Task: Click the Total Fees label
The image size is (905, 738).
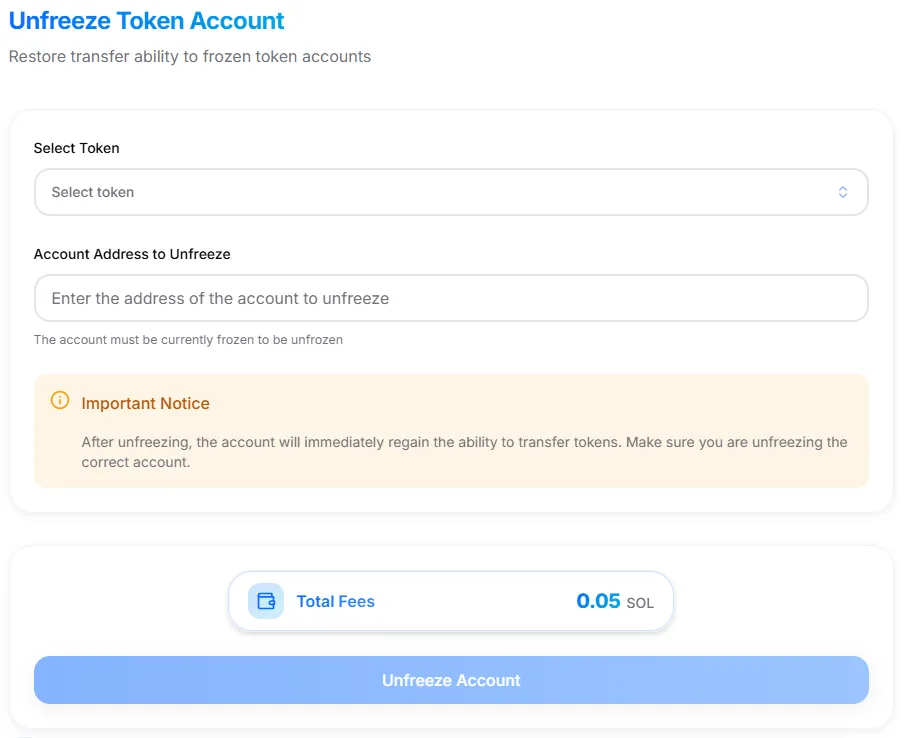Action: coord(336,601)
